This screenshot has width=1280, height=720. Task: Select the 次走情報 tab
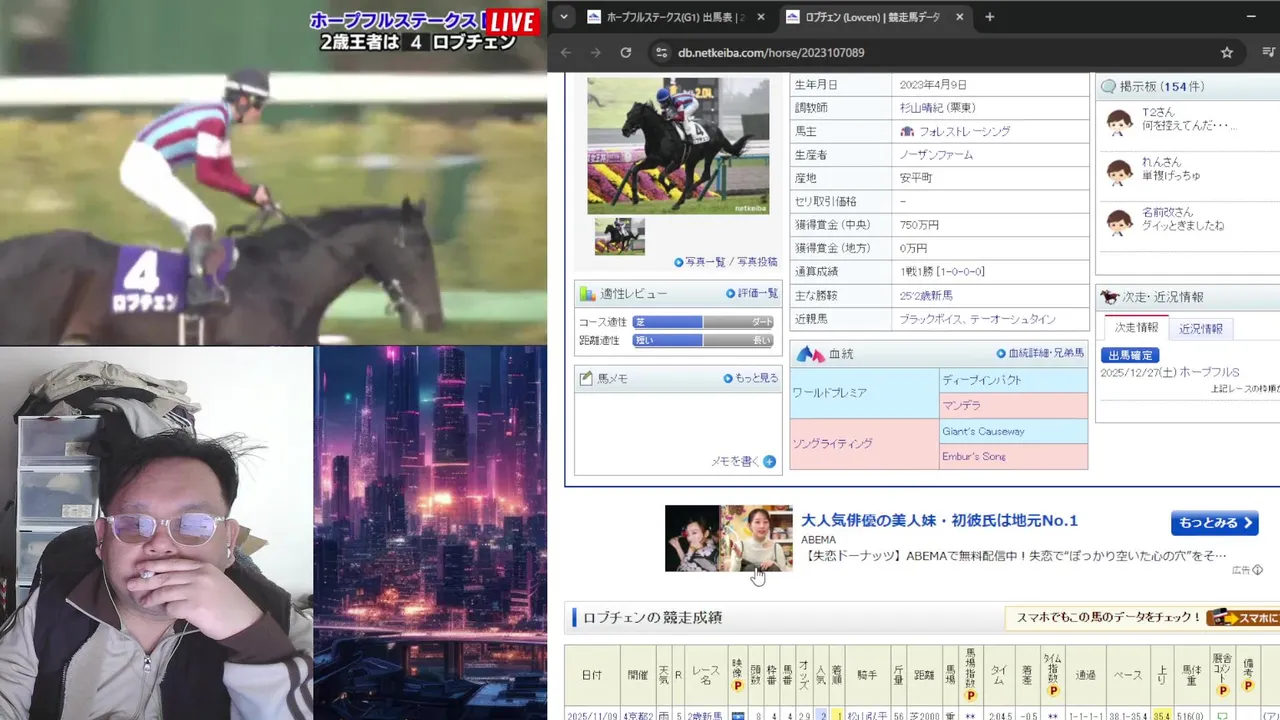click(x=1136, y=327)
